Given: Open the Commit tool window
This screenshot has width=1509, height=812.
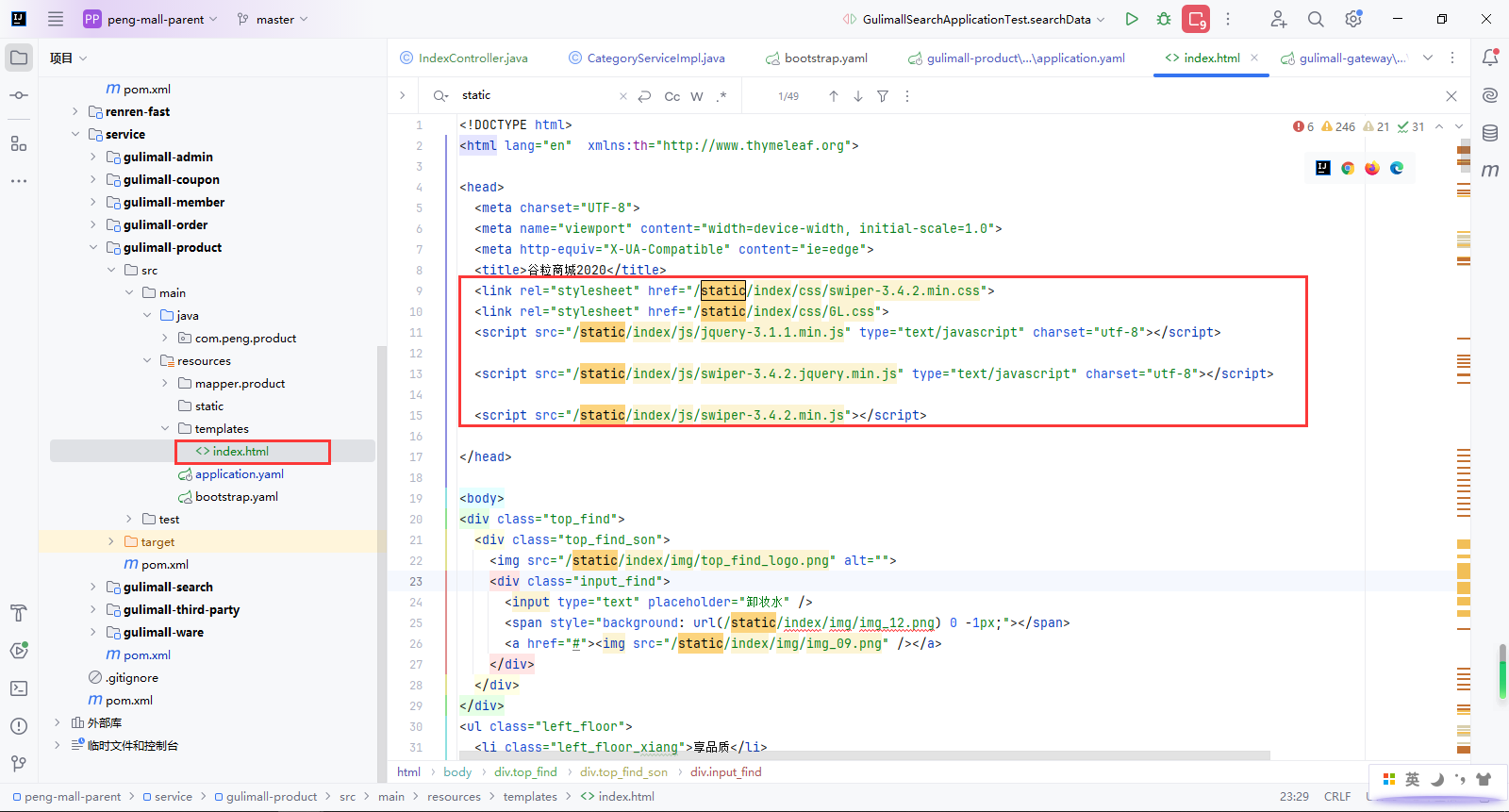Looking at the screenshot, I should (x=19, y=95).
